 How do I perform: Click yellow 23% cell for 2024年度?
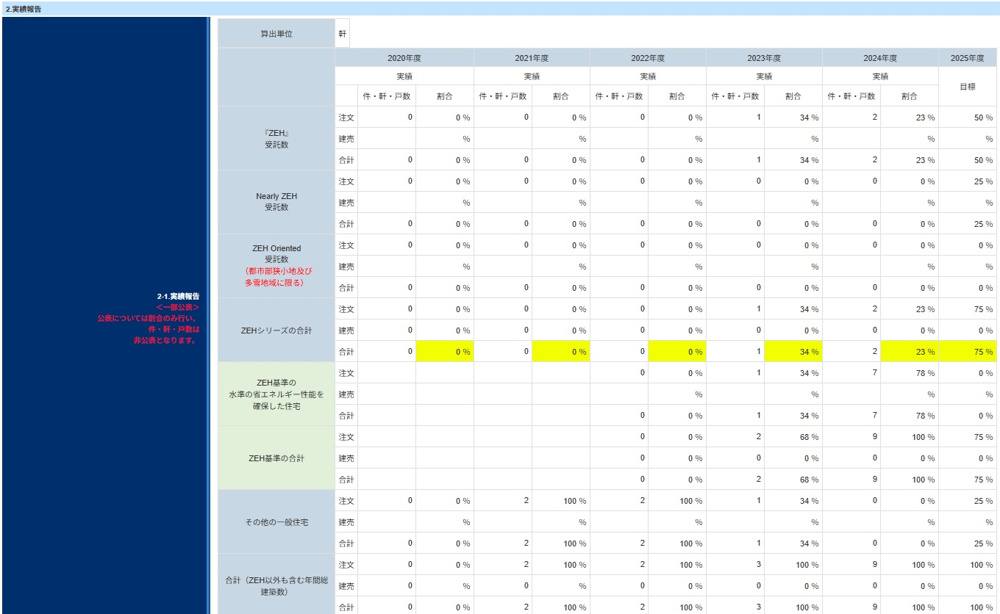point(909,352)
